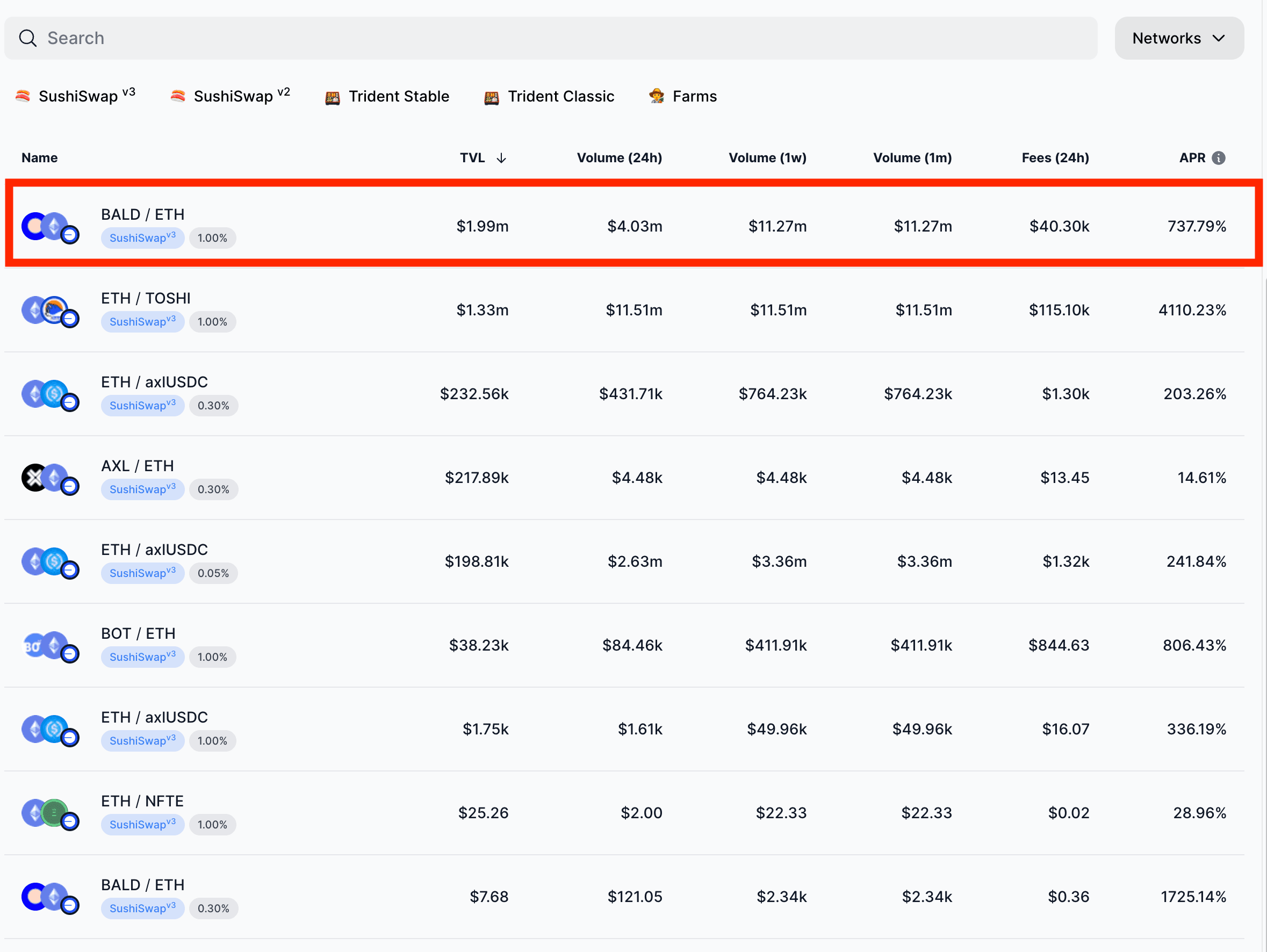The image size is (1267, 952).
Task: Open the BOT / ETH pool
Action: pos(624,646)
